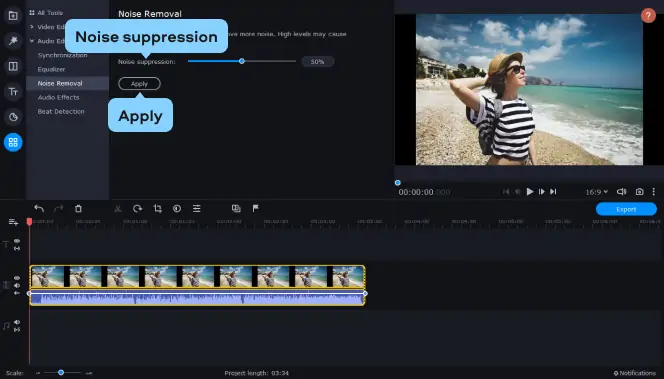Click the Apply button
Image resolution: width=664 pixels, height=379 pixels.
139,84
